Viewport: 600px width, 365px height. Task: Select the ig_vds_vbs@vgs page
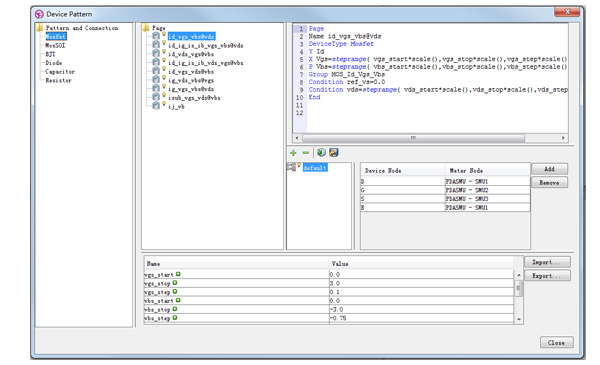[x=191, y=80]
